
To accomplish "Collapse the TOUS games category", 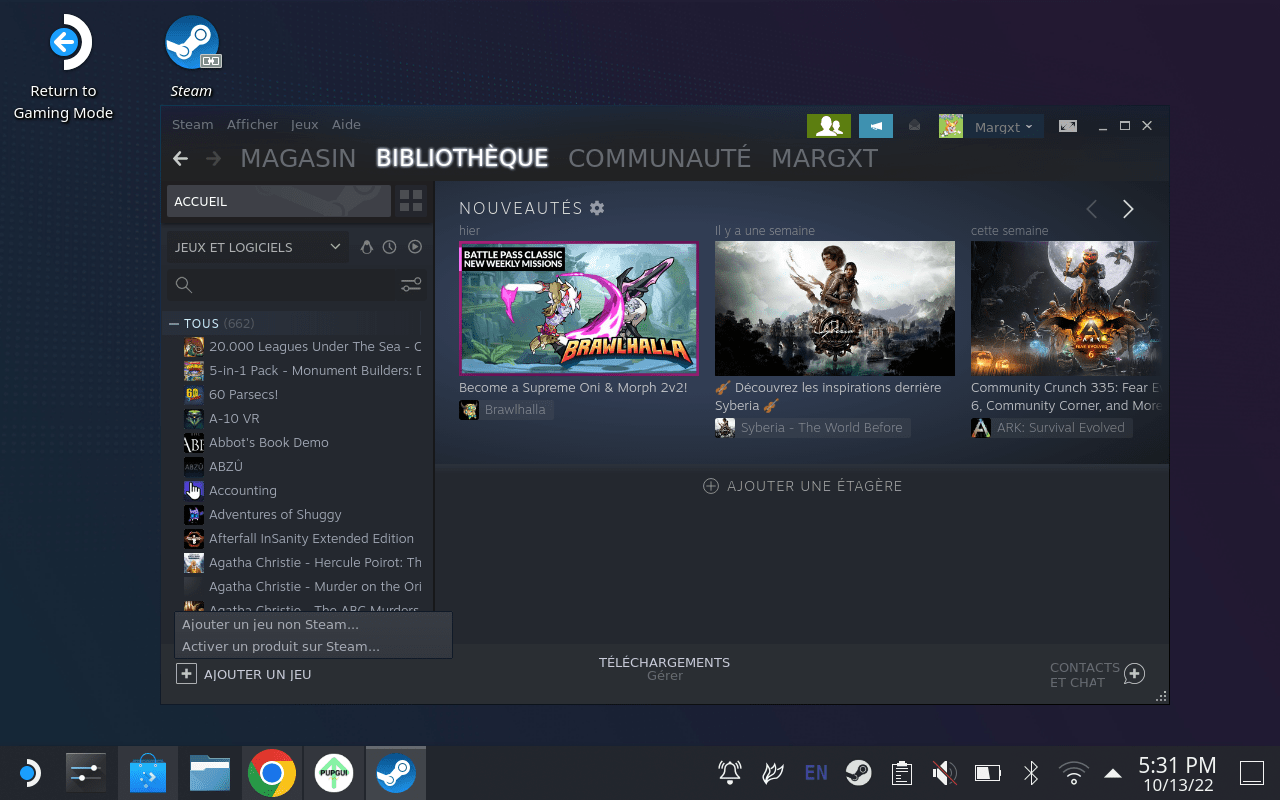I will click(x=175, y=323).
